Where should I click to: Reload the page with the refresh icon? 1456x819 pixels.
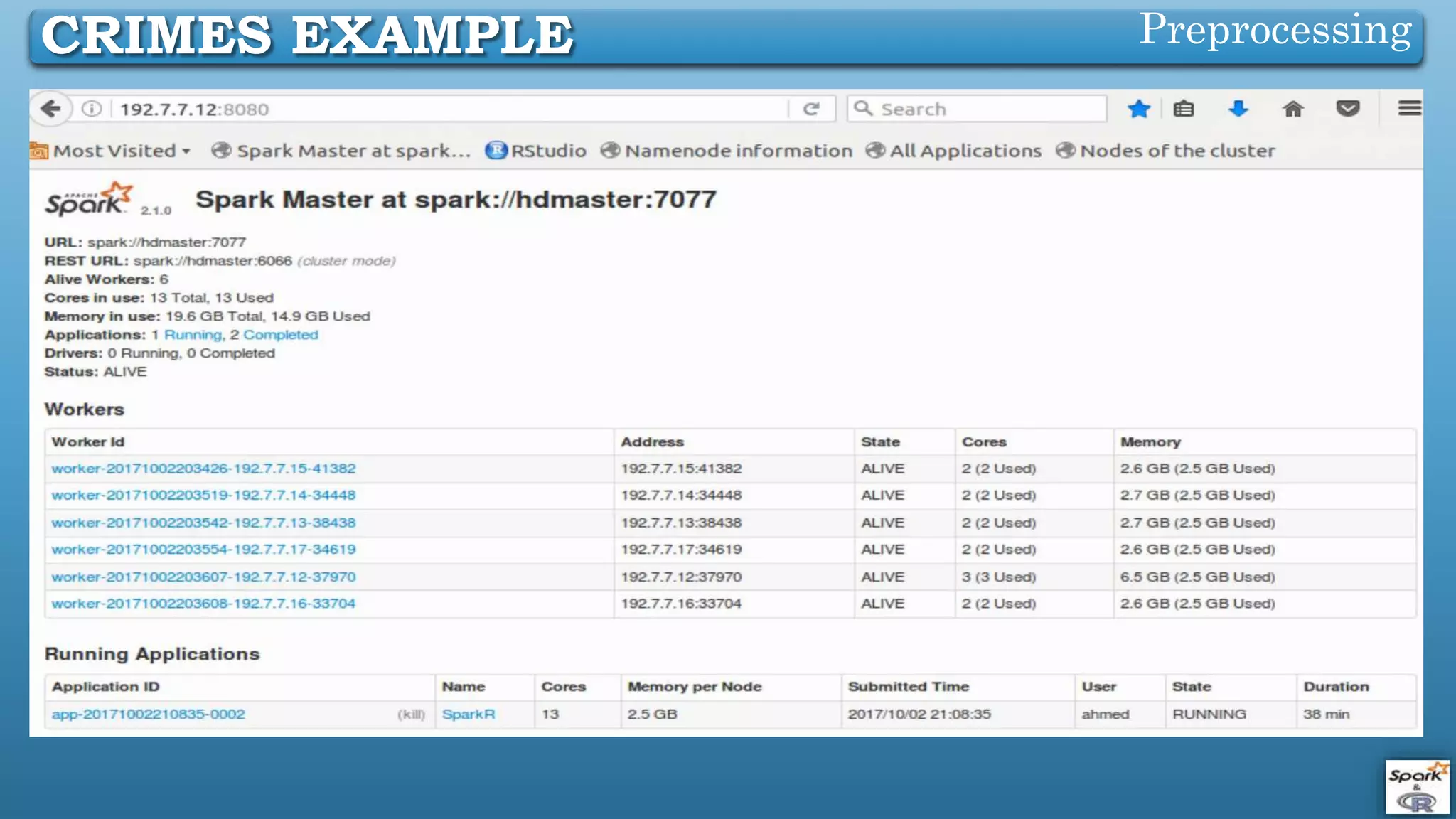click(812, 109)
